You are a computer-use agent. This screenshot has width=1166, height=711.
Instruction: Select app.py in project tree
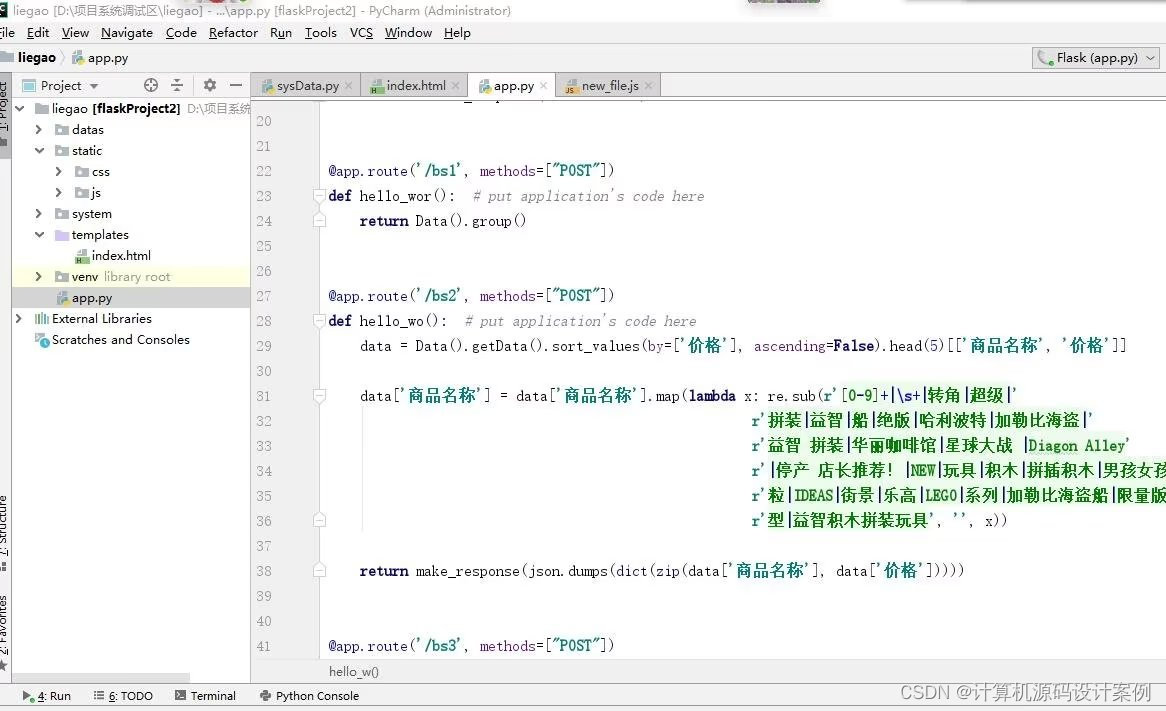point(85,298)
